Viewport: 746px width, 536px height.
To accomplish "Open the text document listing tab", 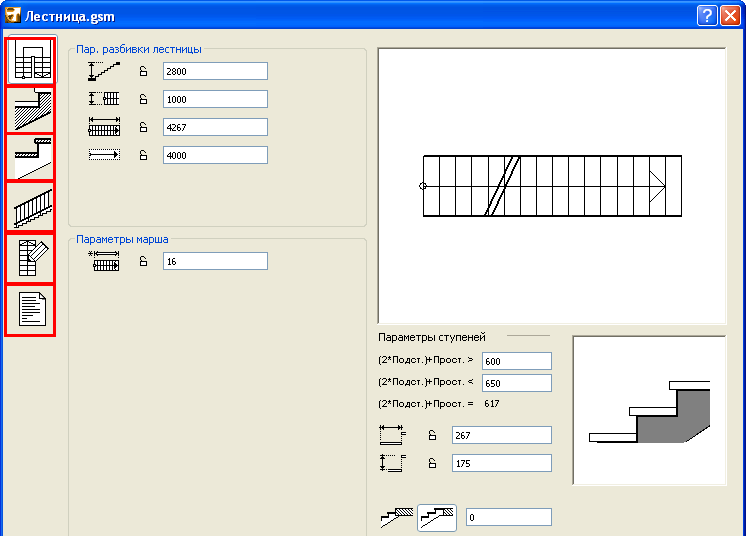I will 32,310.
